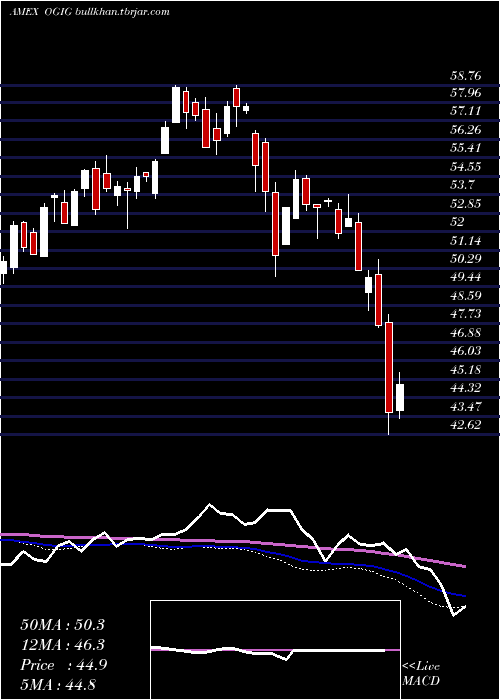500x700 pixels.
Task: Click the 50MA : 50.3 readout
Action: [x=62, y=625]
